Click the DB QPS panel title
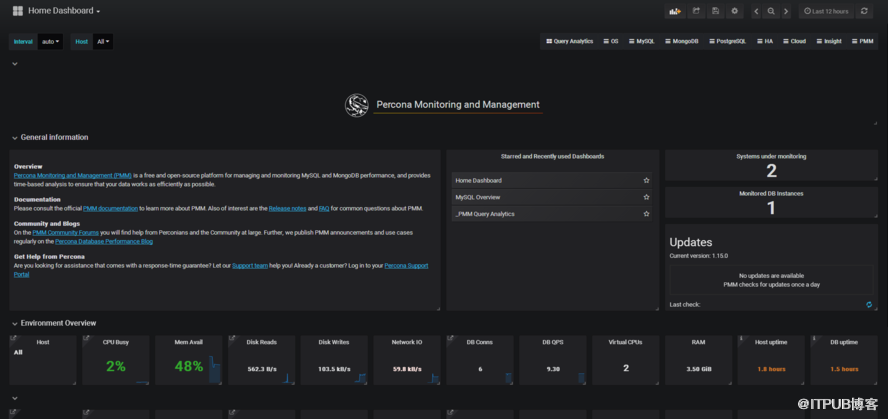 click(552, 343)
